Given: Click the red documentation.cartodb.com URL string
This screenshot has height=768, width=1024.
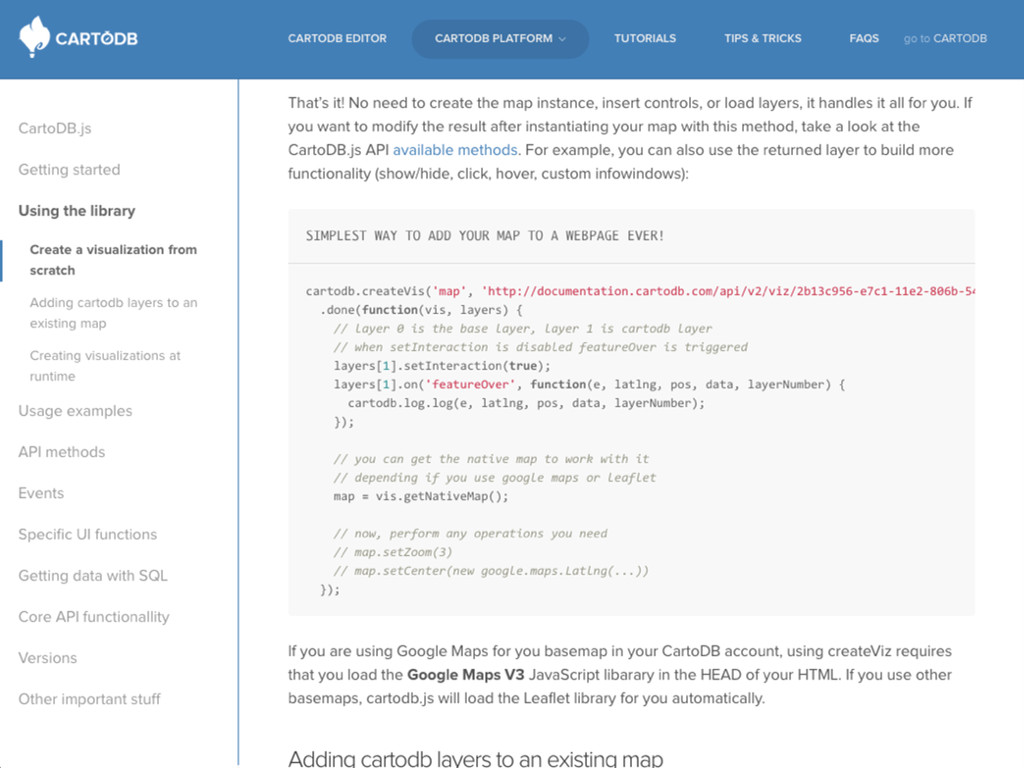Looking at the screenshot, I should [728, 291].
